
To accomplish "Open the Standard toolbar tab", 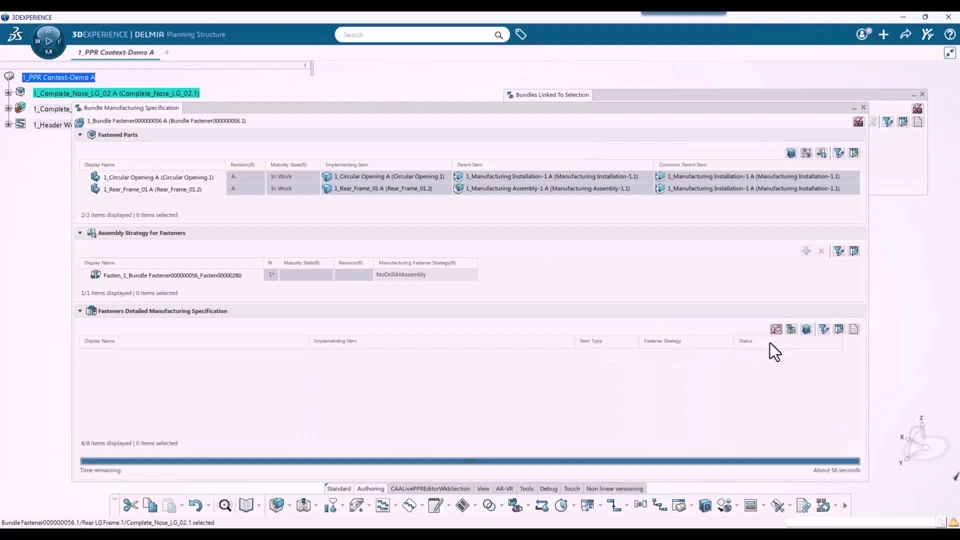I will pyautogui.click(x=339, y=489).
